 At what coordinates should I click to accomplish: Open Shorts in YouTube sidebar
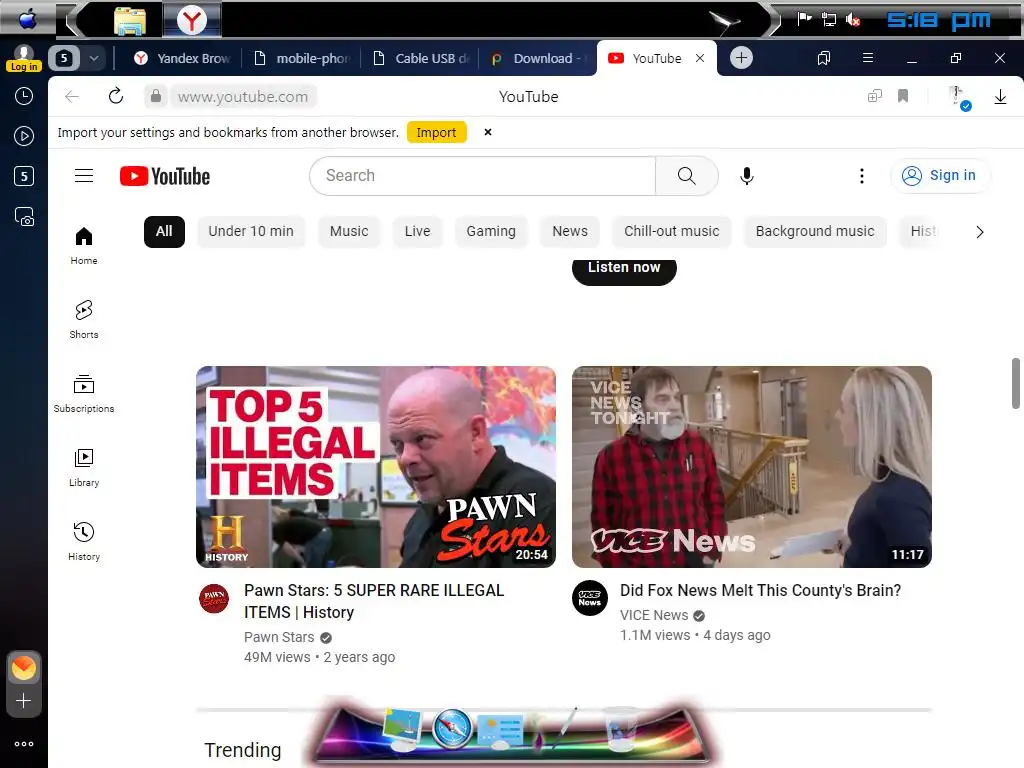tap(84, 319)
